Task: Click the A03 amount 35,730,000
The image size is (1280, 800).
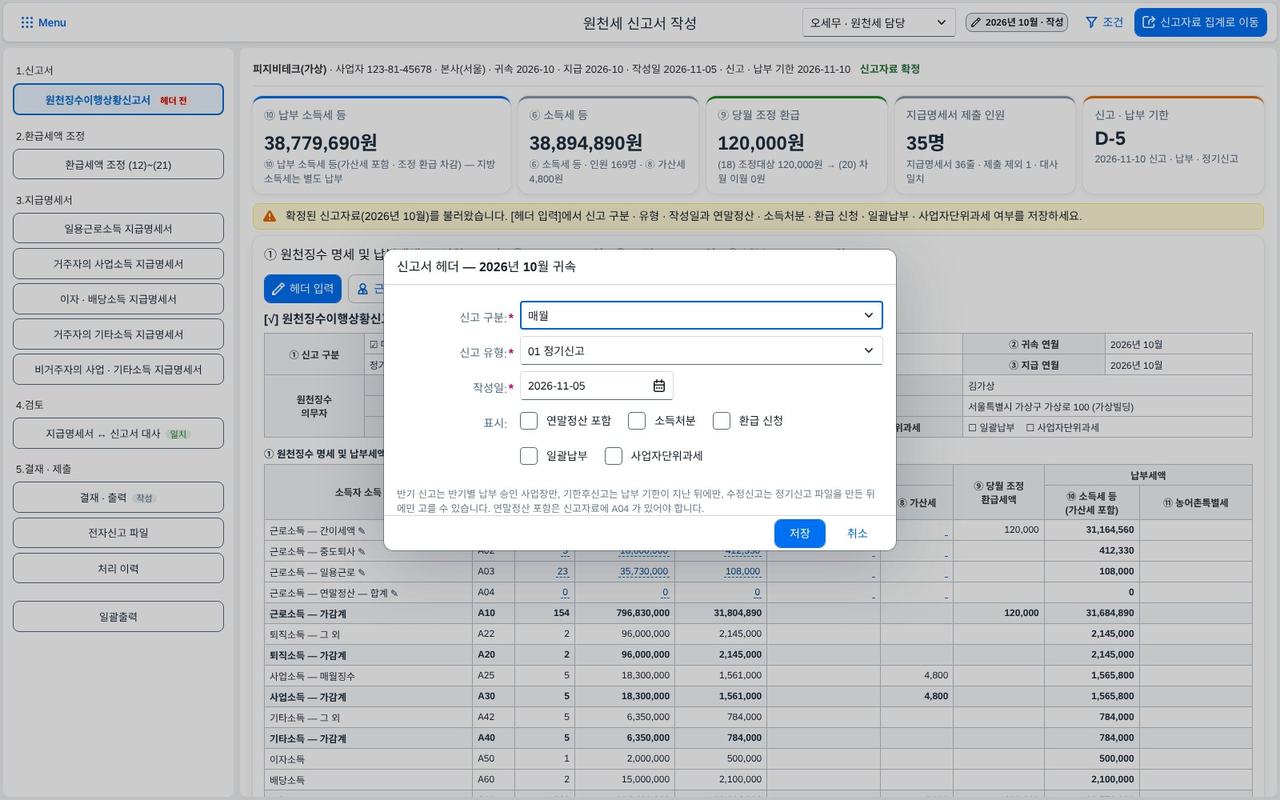Action: 645,572
